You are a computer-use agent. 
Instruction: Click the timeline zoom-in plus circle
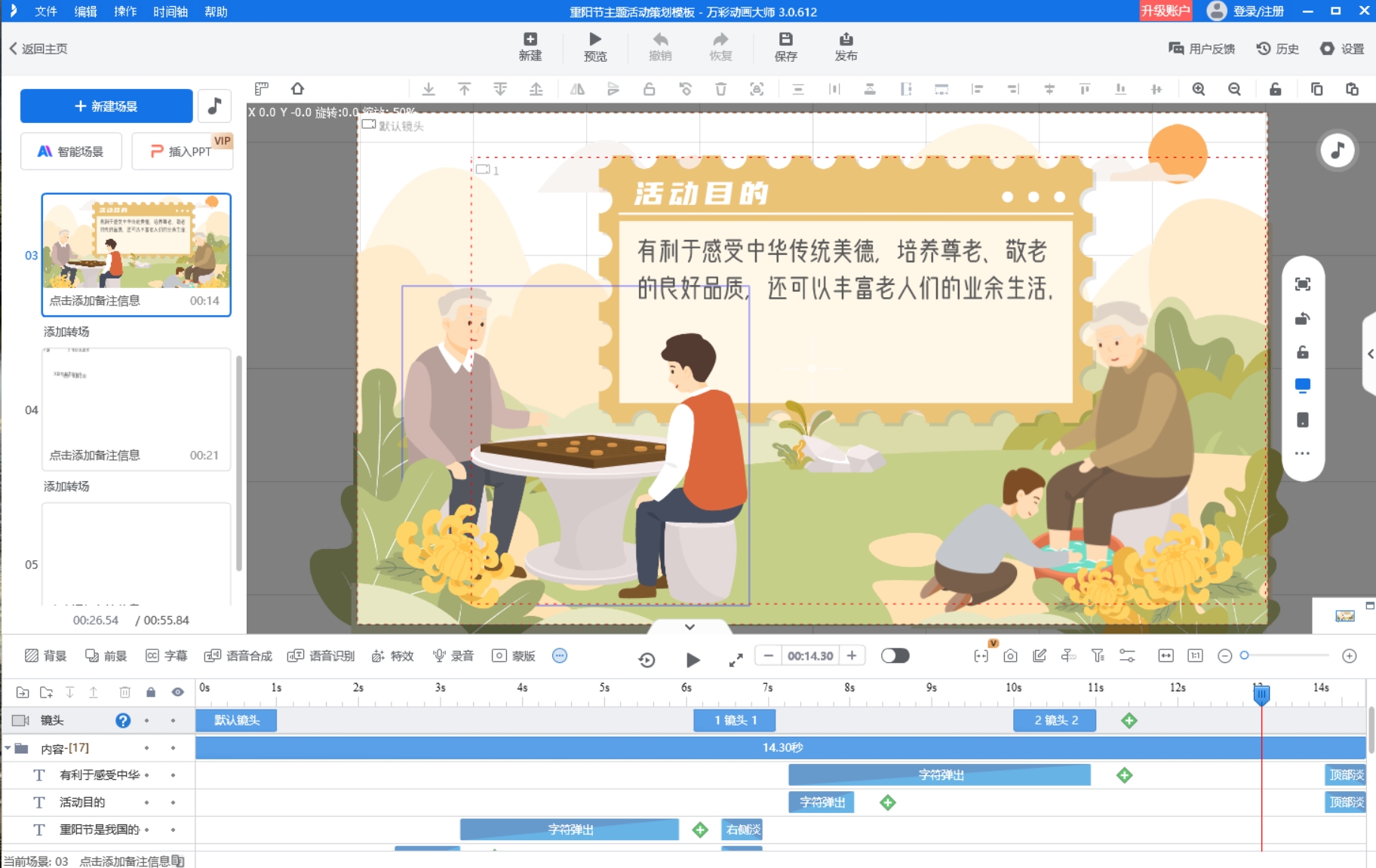(1350, 656)
